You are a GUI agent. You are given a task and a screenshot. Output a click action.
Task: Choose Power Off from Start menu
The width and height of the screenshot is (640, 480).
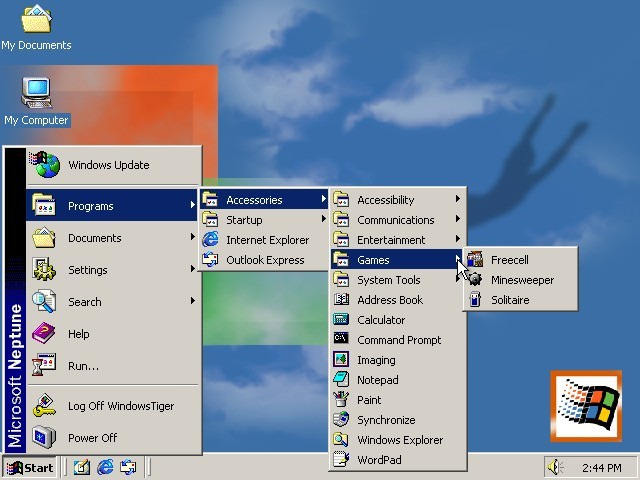(x=113, y=438)
